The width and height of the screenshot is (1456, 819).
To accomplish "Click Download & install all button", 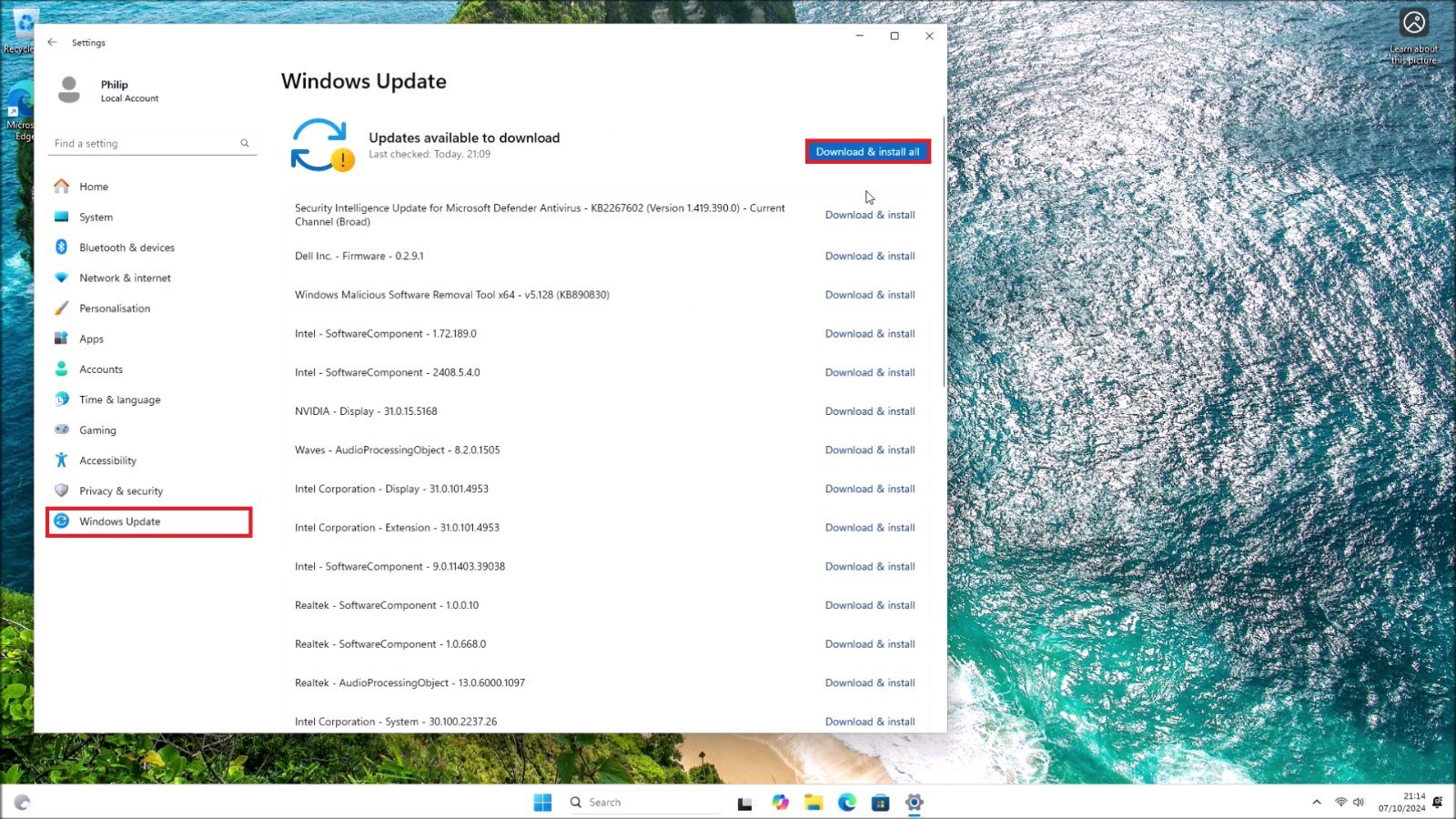I will (867, 152).
